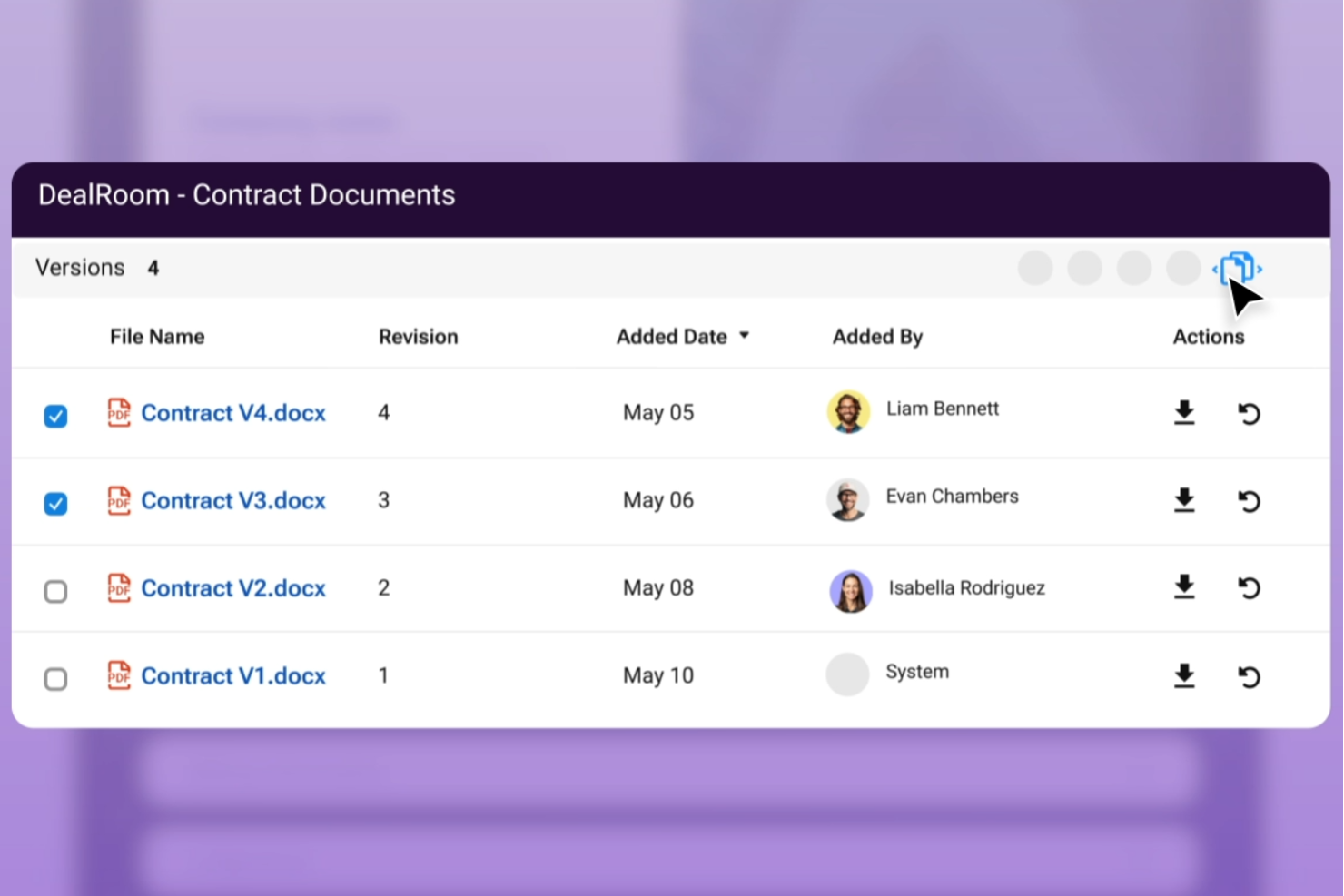Click the System placeholder avatar
The height and width of the screenshot is (896, 1344).
[847, 674]
